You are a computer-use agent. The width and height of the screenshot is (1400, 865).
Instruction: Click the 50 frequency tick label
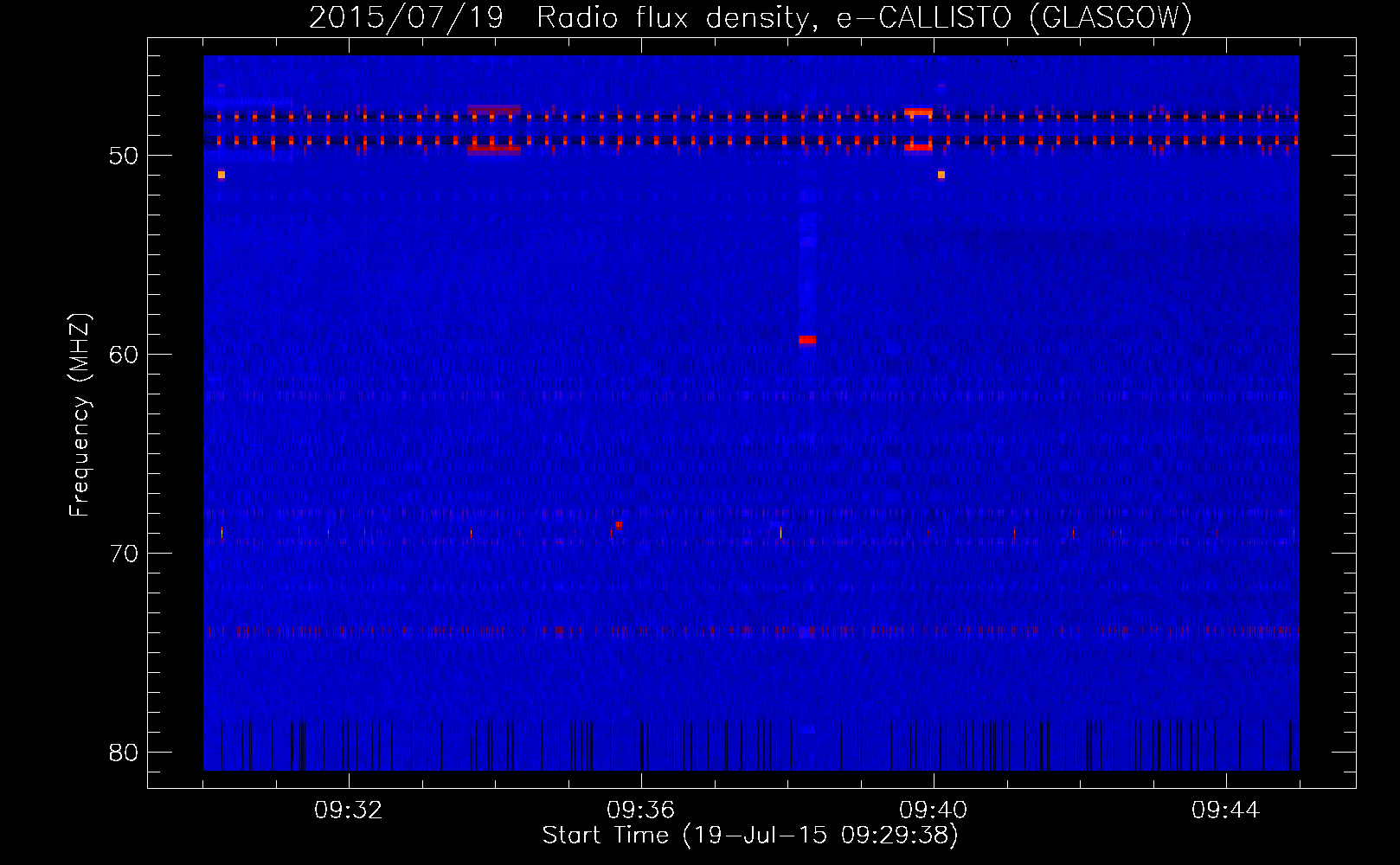coord(124,157)
